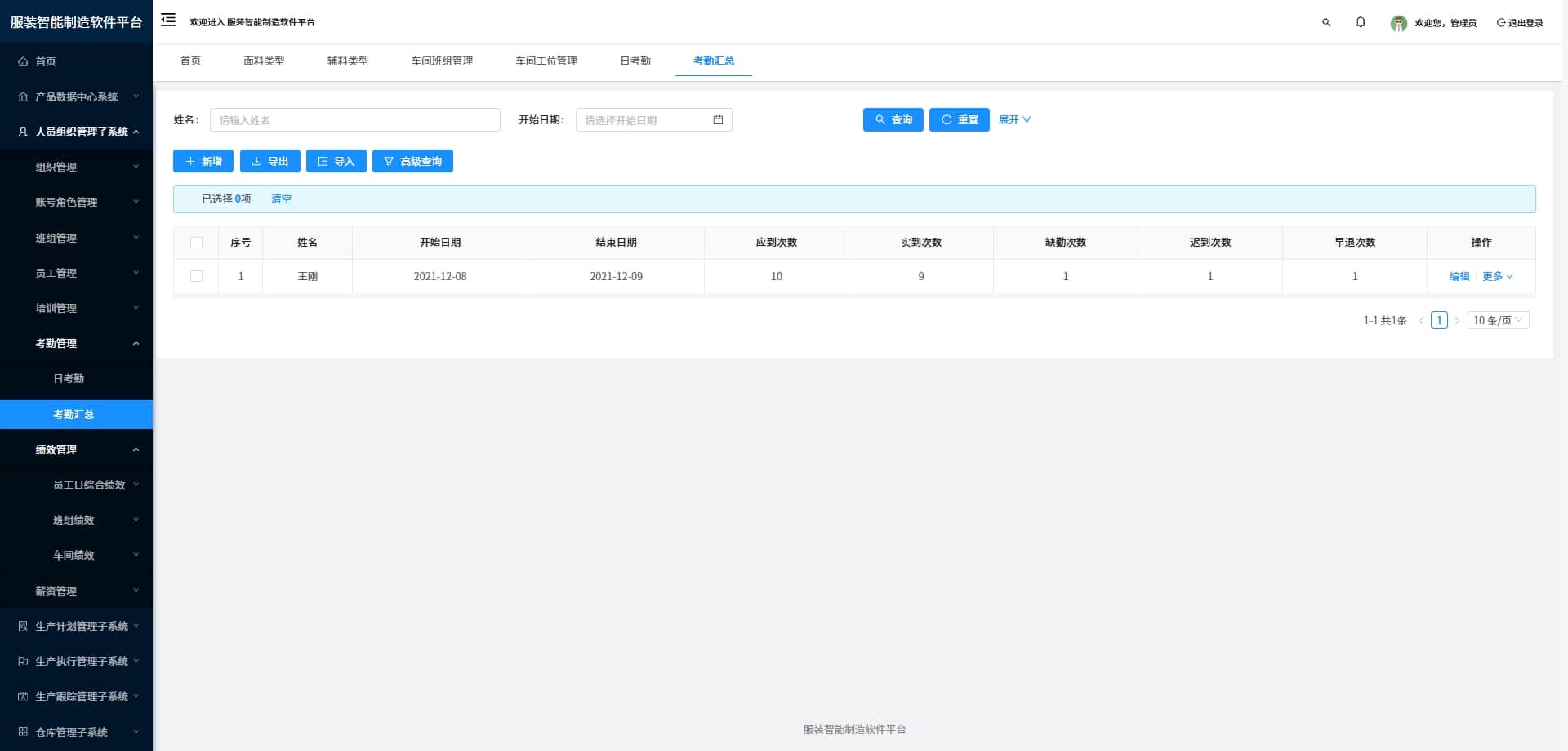Image resolution: width=1568 pixels, height=751 pixels.
Task: Expand 仓库管理子系统 menu
Action: (76, 732)
